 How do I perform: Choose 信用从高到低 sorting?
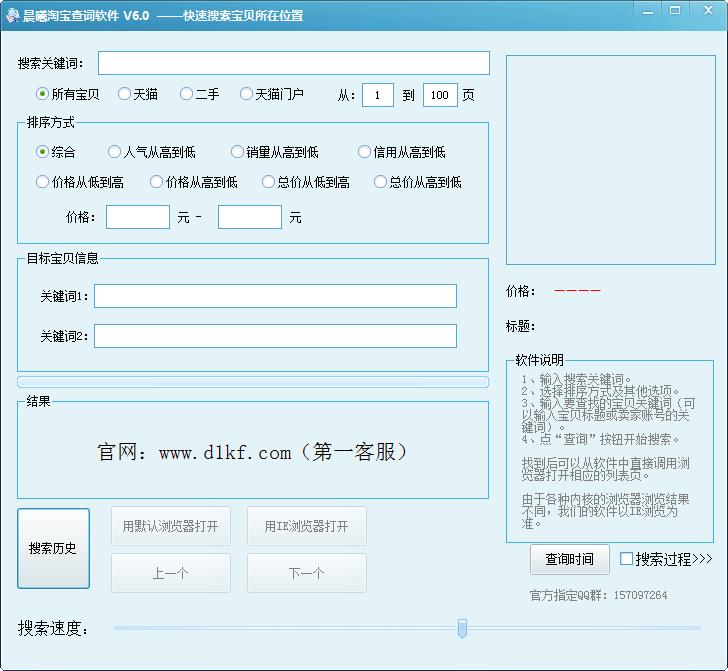[x=364, y=152]
